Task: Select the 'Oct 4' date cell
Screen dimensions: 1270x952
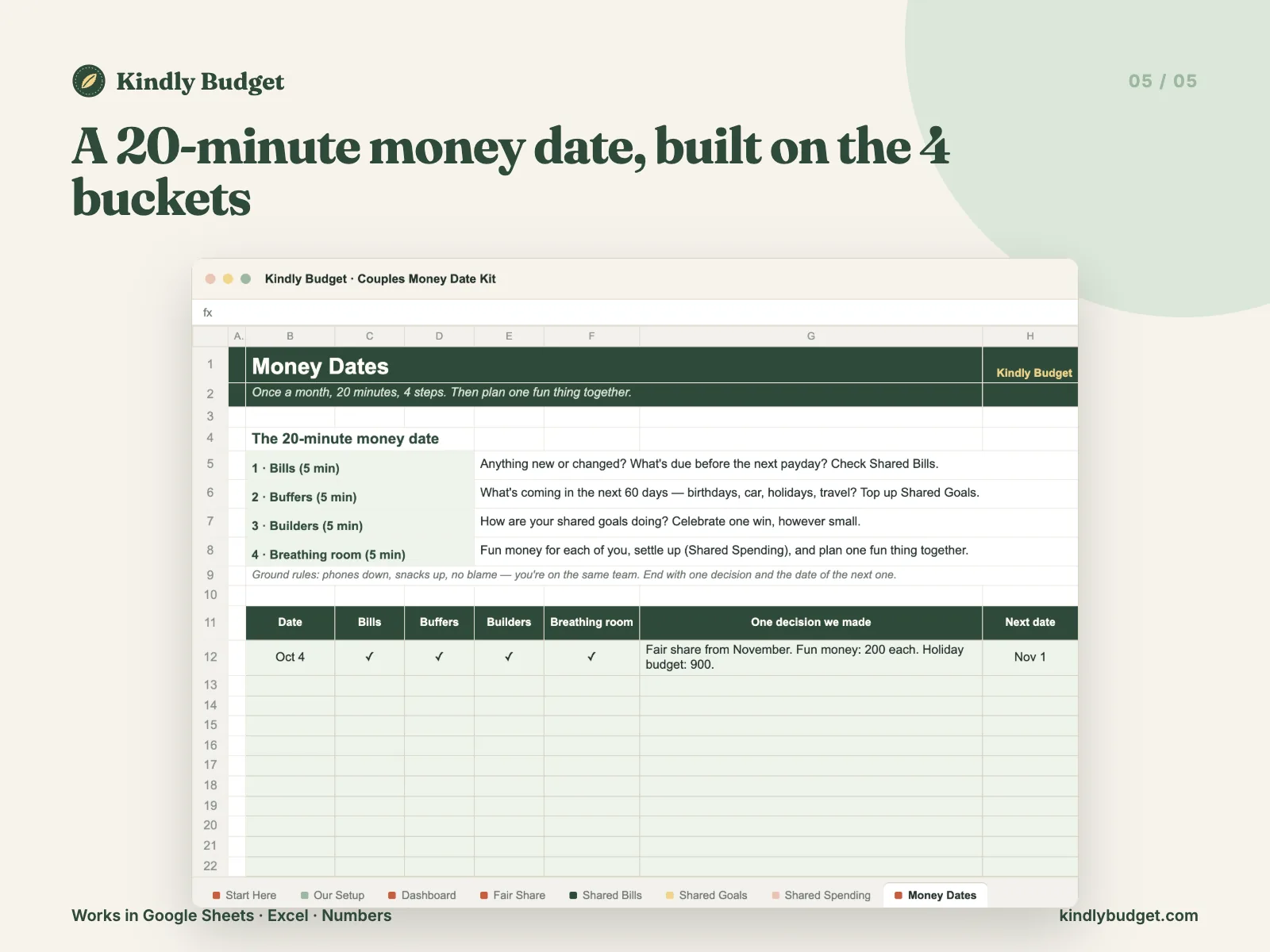Action: [x=291, y=657]
